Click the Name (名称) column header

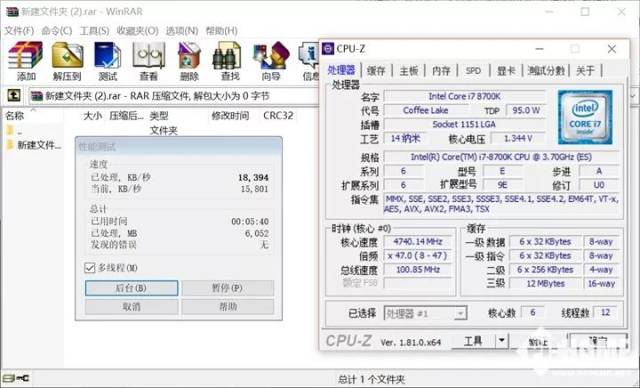tap(15, 115)
